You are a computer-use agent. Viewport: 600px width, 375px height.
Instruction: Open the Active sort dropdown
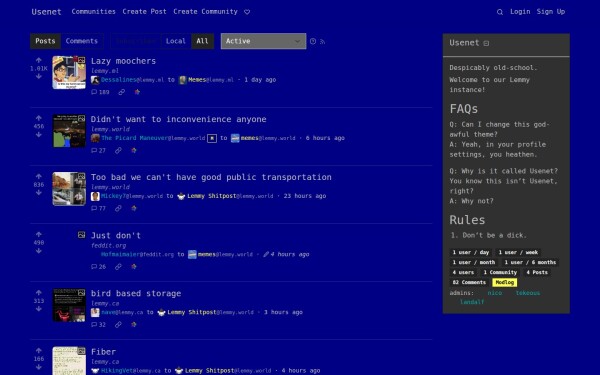point(263,41)
